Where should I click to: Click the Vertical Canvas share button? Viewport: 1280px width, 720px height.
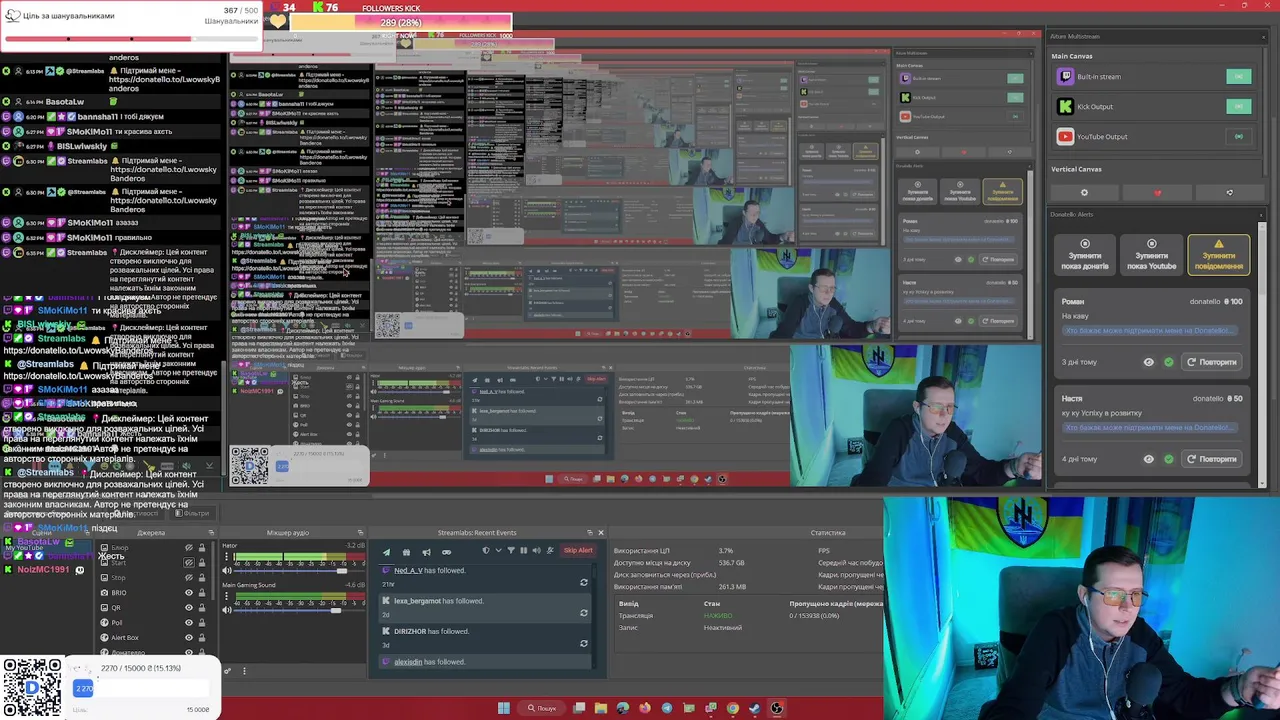[1229, 193]
